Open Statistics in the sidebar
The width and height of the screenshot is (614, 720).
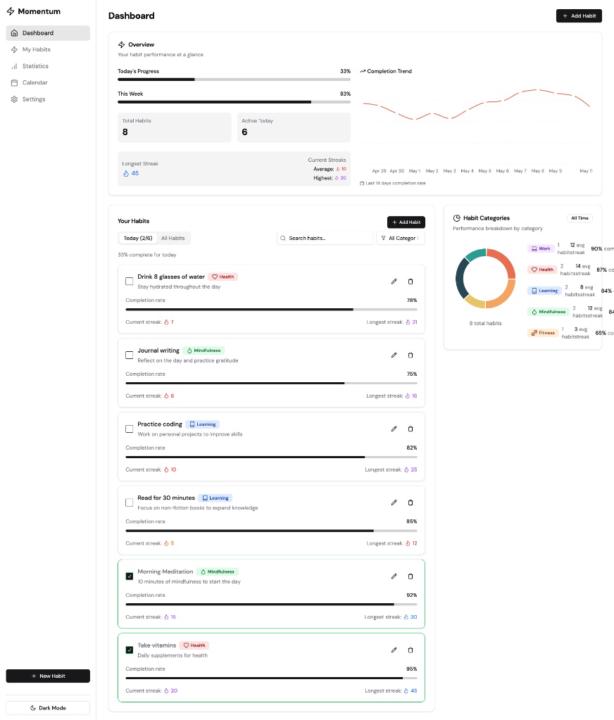pos(35,66)
